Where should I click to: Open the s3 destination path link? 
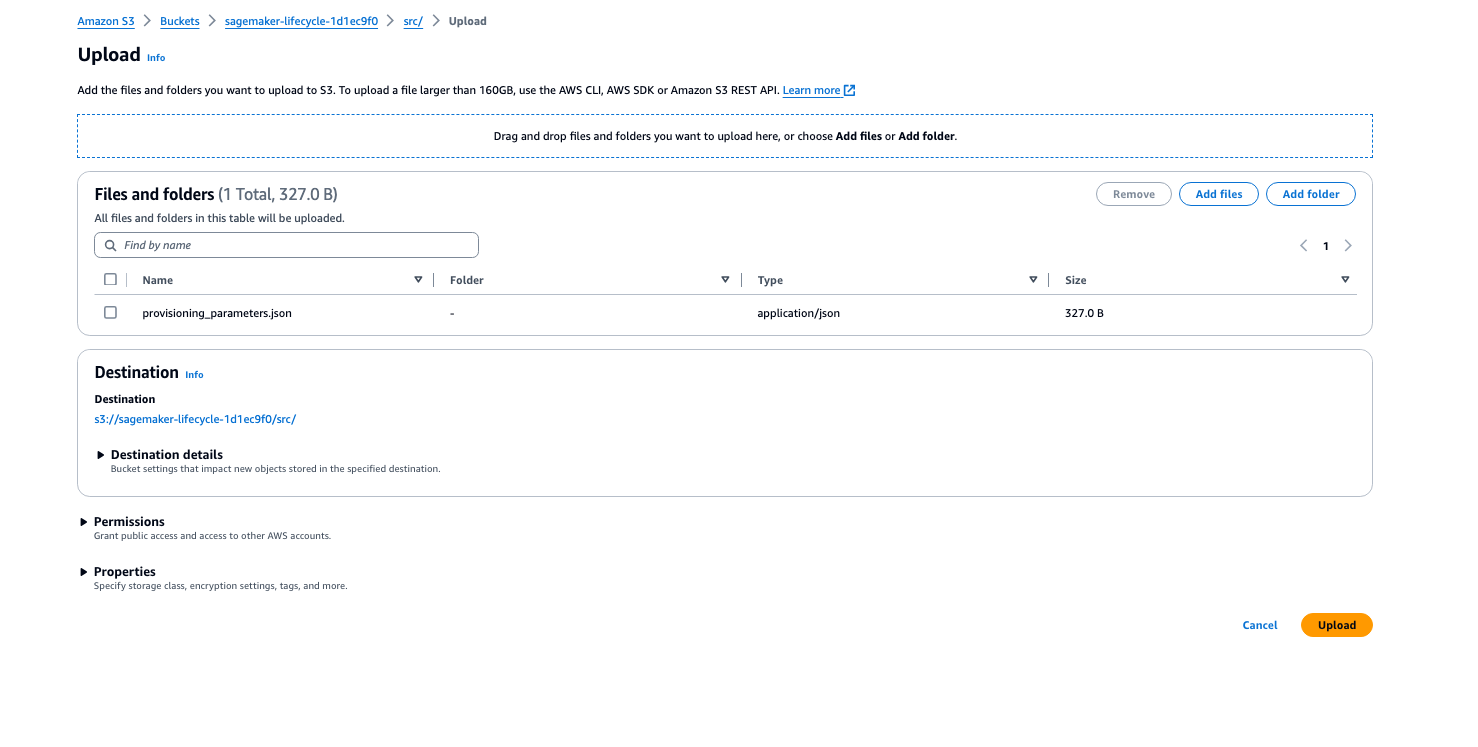[x=195, y=419]
